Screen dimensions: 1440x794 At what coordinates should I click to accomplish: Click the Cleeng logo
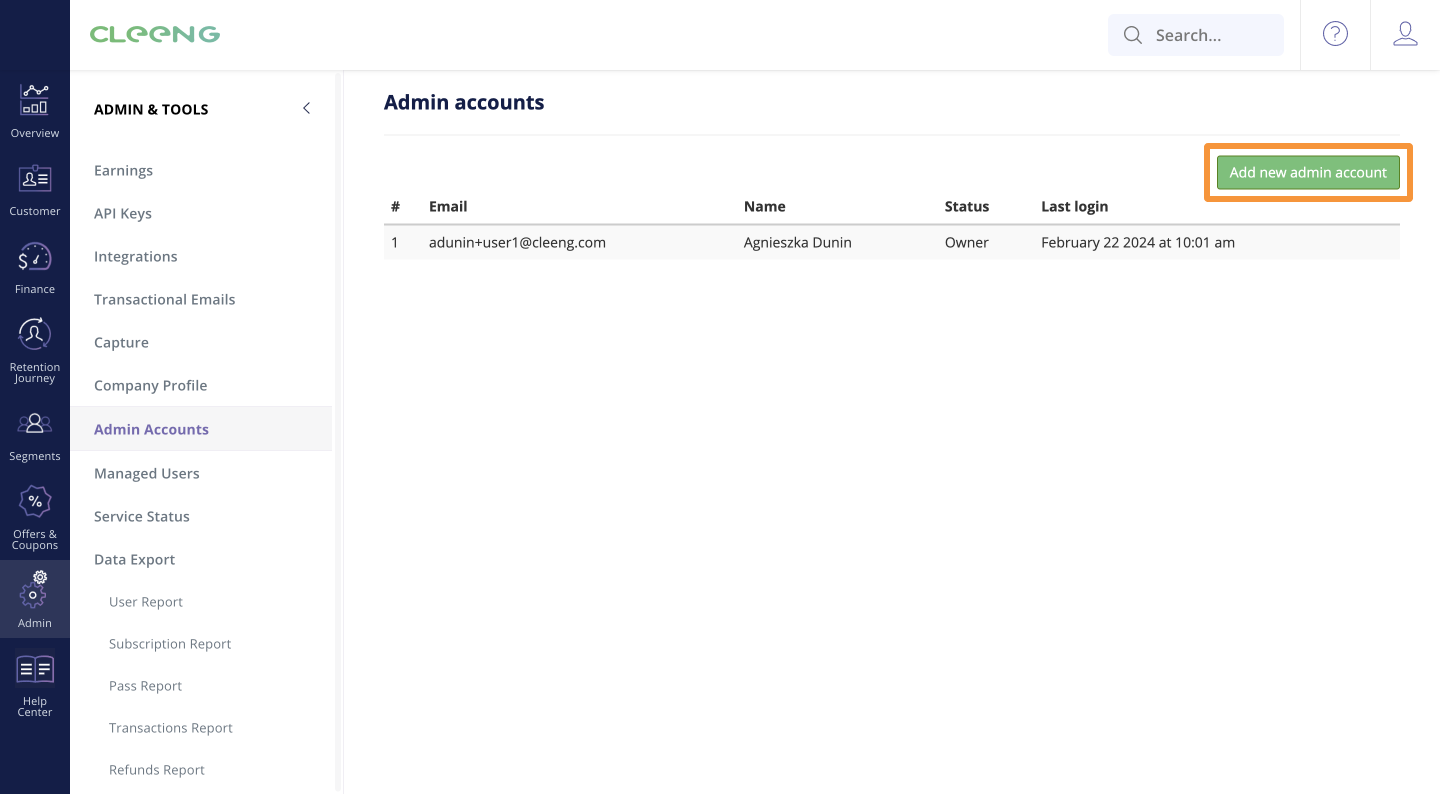(x=155, y=33)
